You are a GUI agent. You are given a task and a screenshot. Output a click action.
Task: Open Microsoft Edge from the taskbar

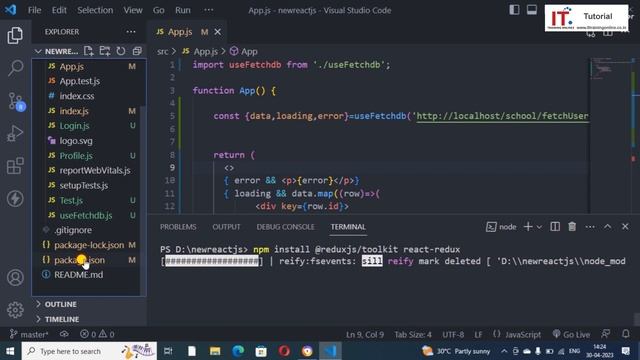coord(238,351)
